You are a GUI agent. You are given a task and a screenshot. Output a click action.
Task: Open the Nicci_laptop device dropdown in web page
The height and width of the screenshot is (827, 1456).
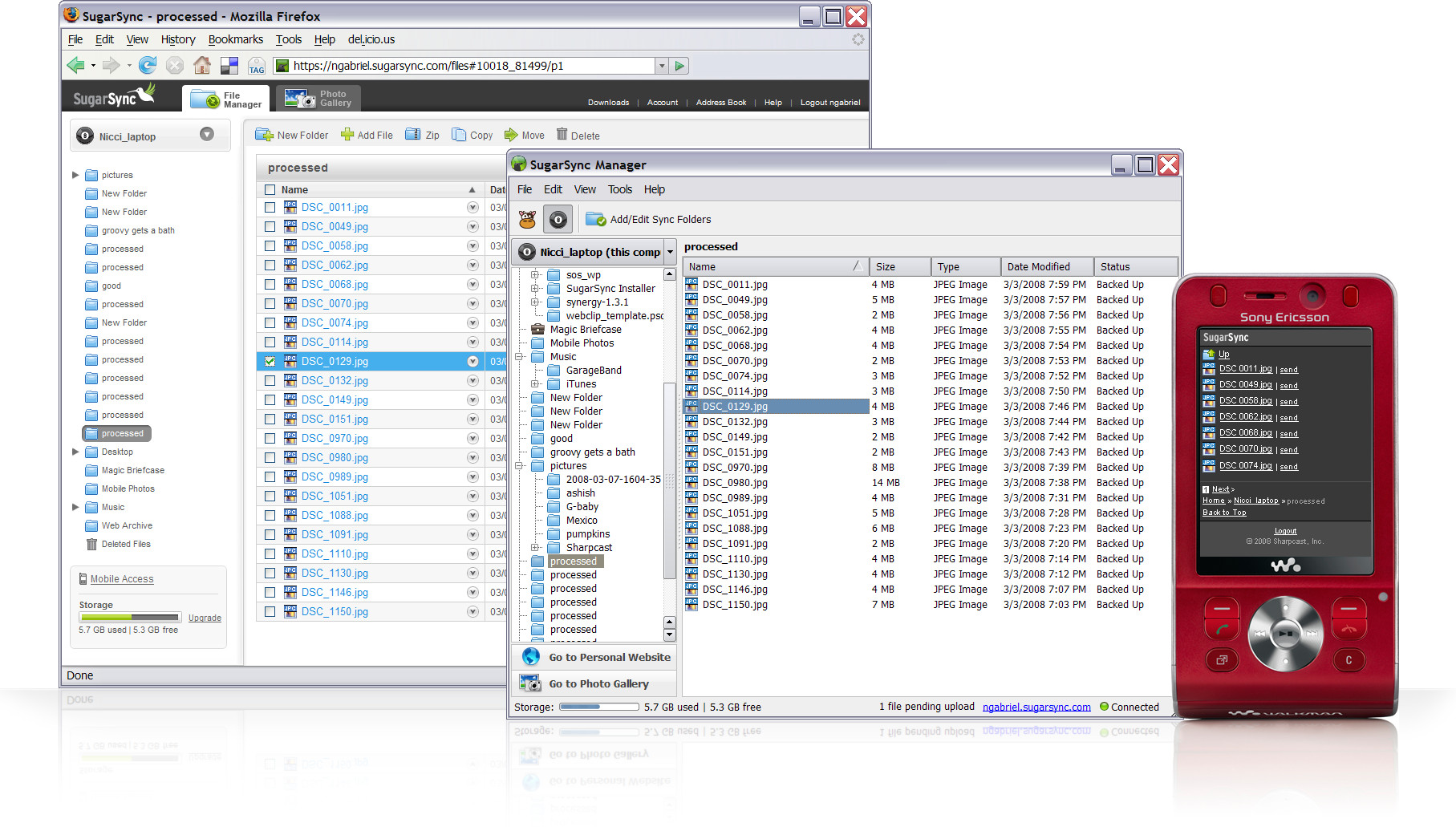pyautogui.click(x=207, y=135)
